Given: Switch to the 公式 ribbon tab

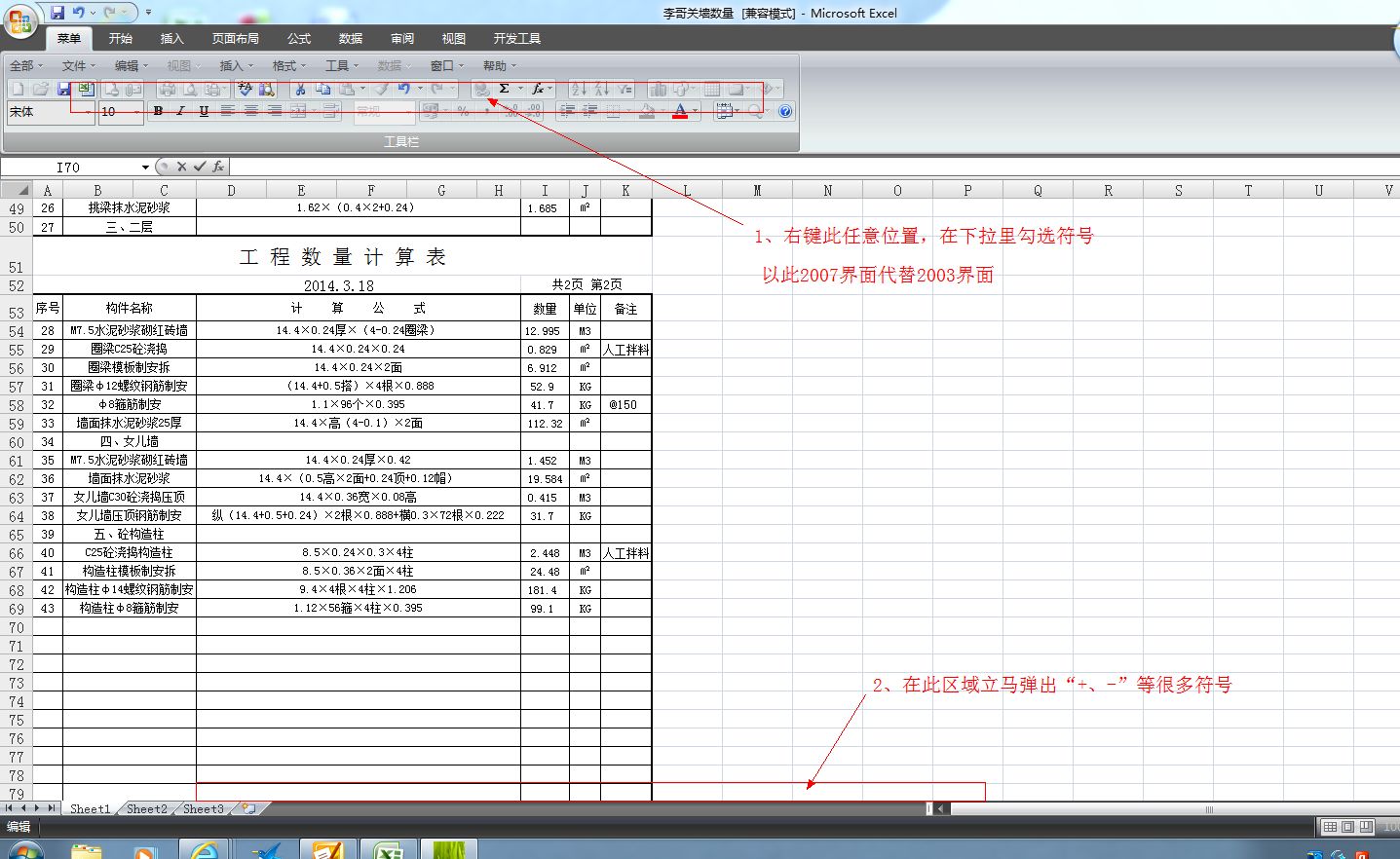Looking at the screenshot, I should (x=298, y=38).
